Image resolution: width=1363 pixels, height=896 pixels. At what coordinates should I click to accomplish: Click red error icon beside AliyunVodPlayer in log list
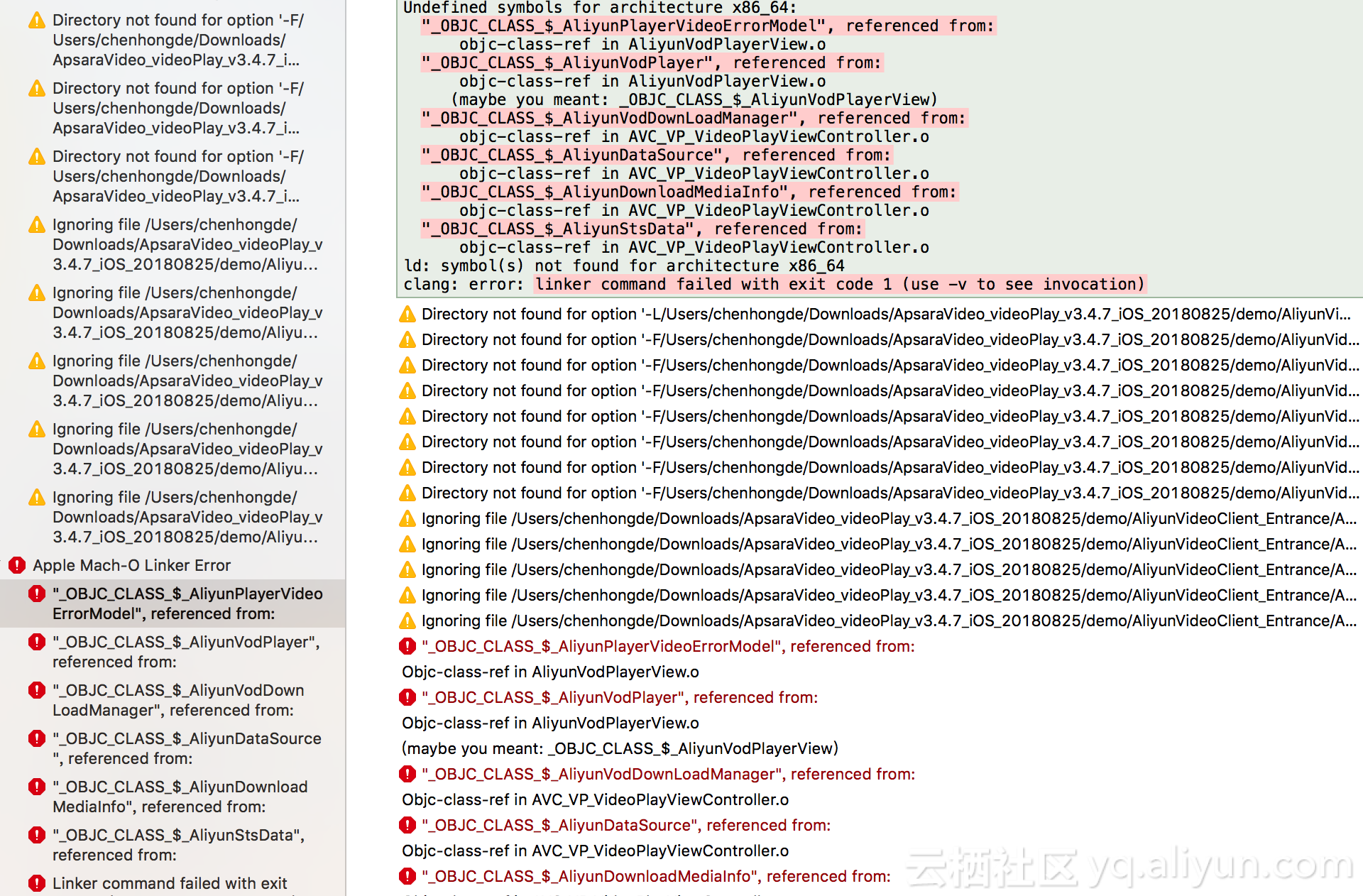(x=407, y=697)
